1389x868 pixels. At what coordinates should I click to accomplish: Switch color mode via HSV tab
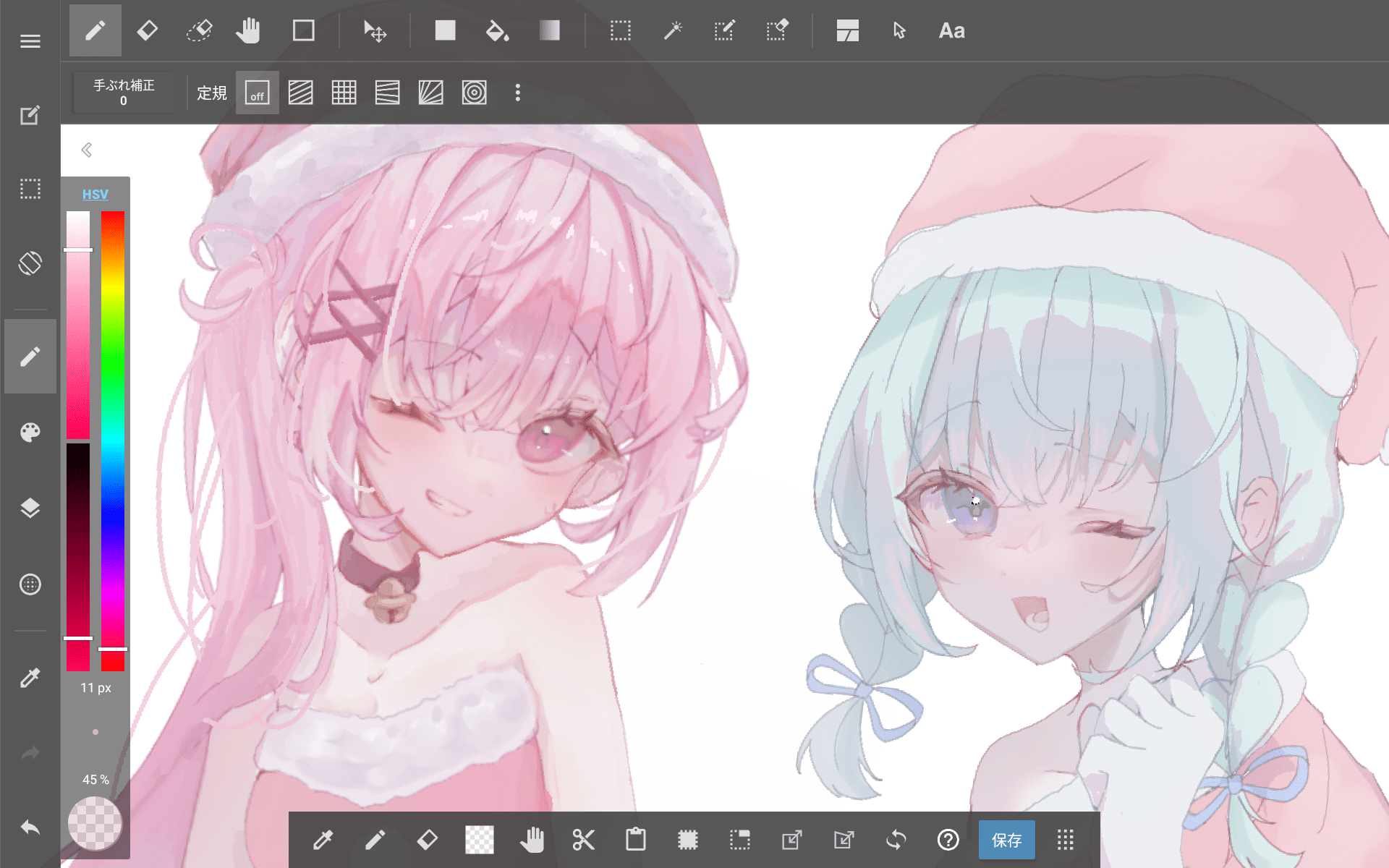point(95,194)
